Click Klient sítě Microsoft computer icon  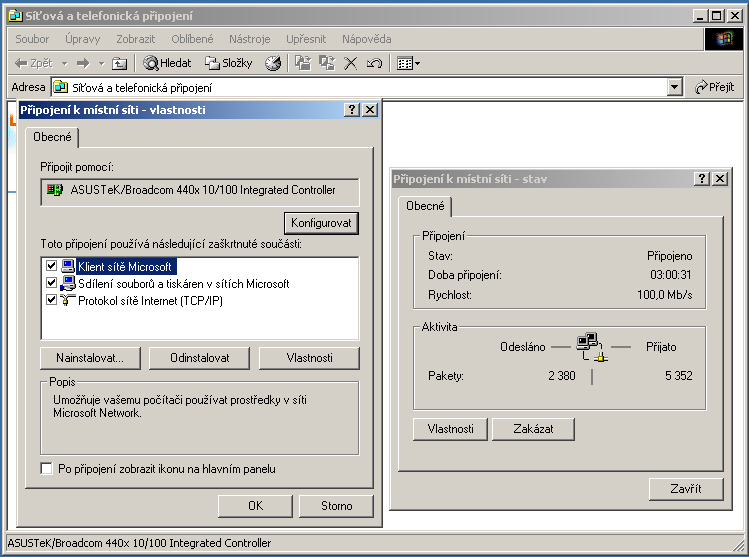(68, 266)
